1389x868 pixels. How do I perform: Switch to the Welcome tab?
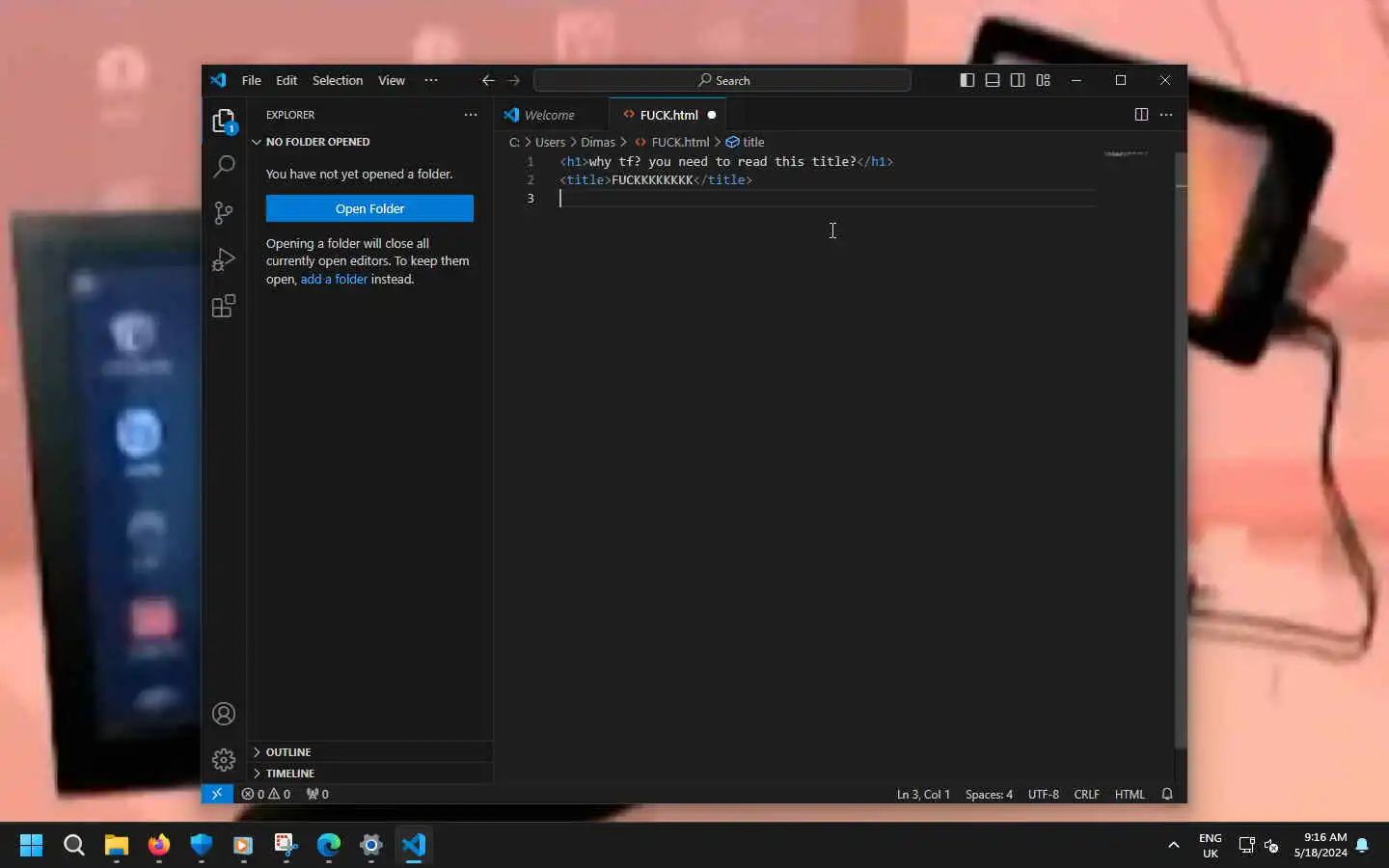pos(551,115)
